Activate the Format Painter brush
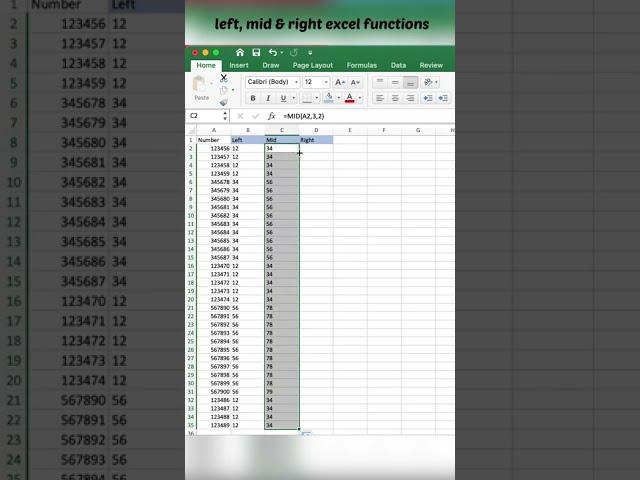The width and height of the screenshot is (640, 480). click(x=224, y=102)
